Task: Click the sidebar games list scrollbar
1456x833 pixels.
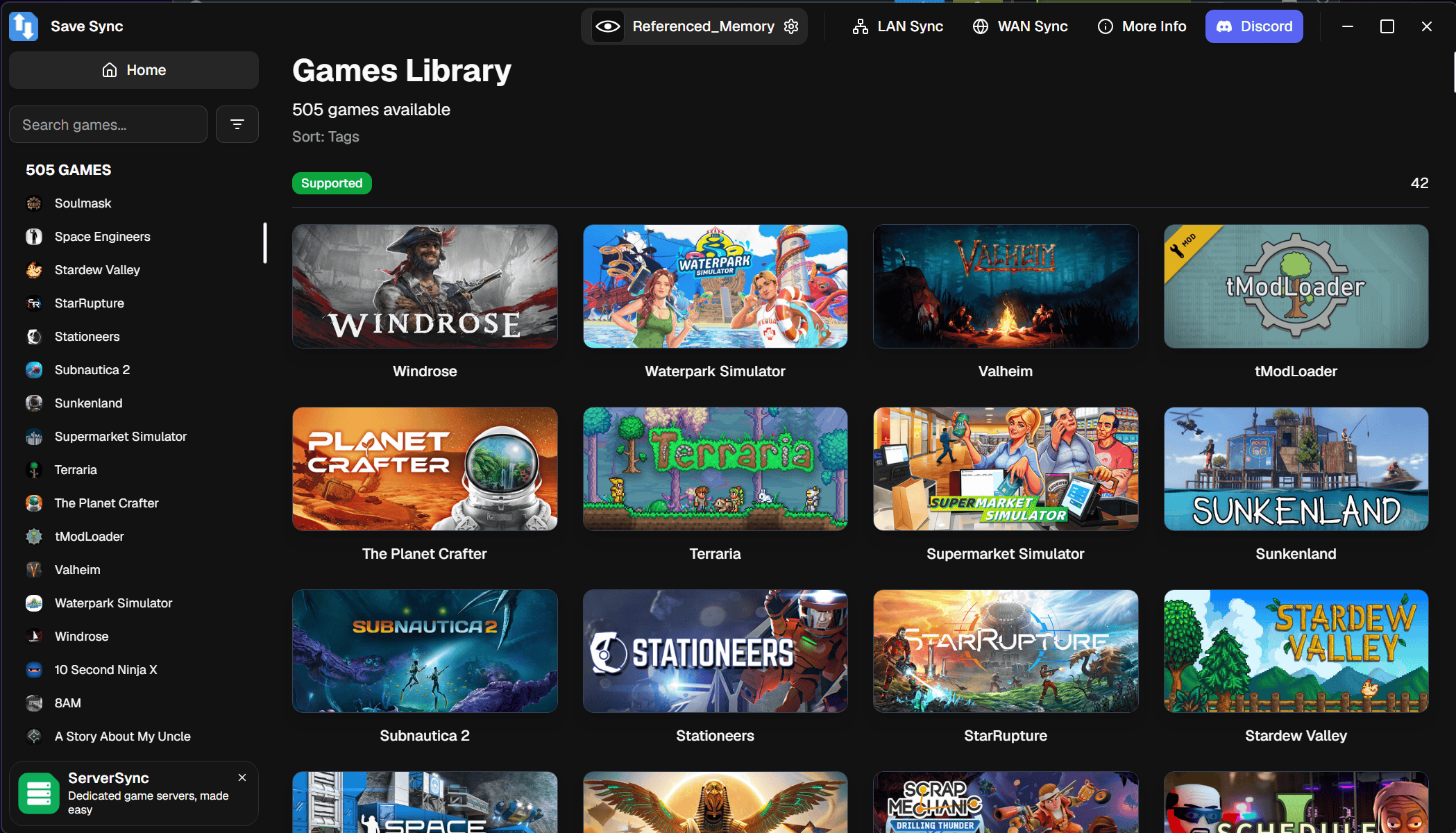Action: coord(265,243)
